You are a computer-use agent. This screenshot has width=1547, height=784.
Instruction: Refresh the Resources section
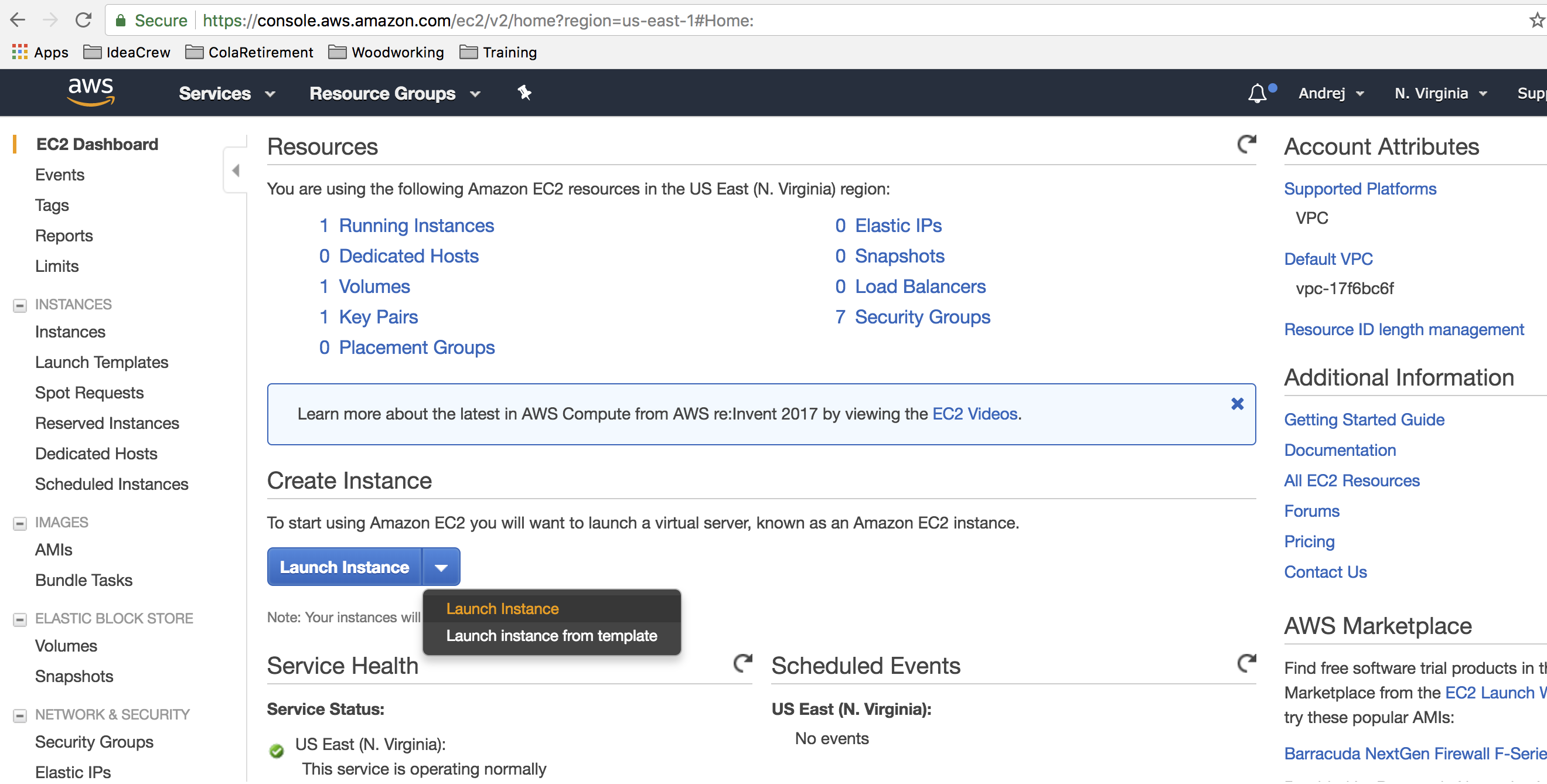(1246, 144)
